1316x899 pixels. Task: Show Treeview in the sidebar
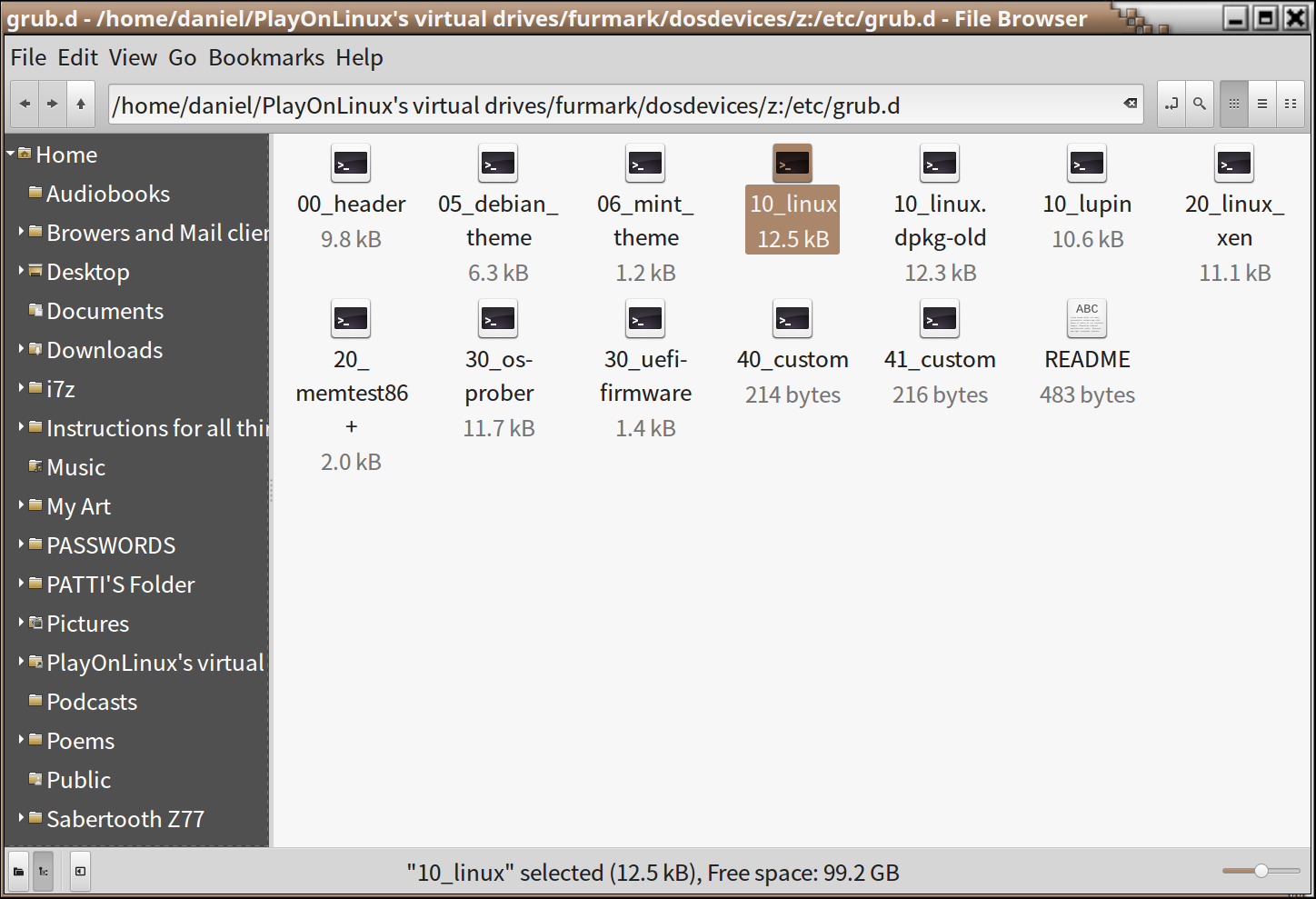click(x=43, y=871)
